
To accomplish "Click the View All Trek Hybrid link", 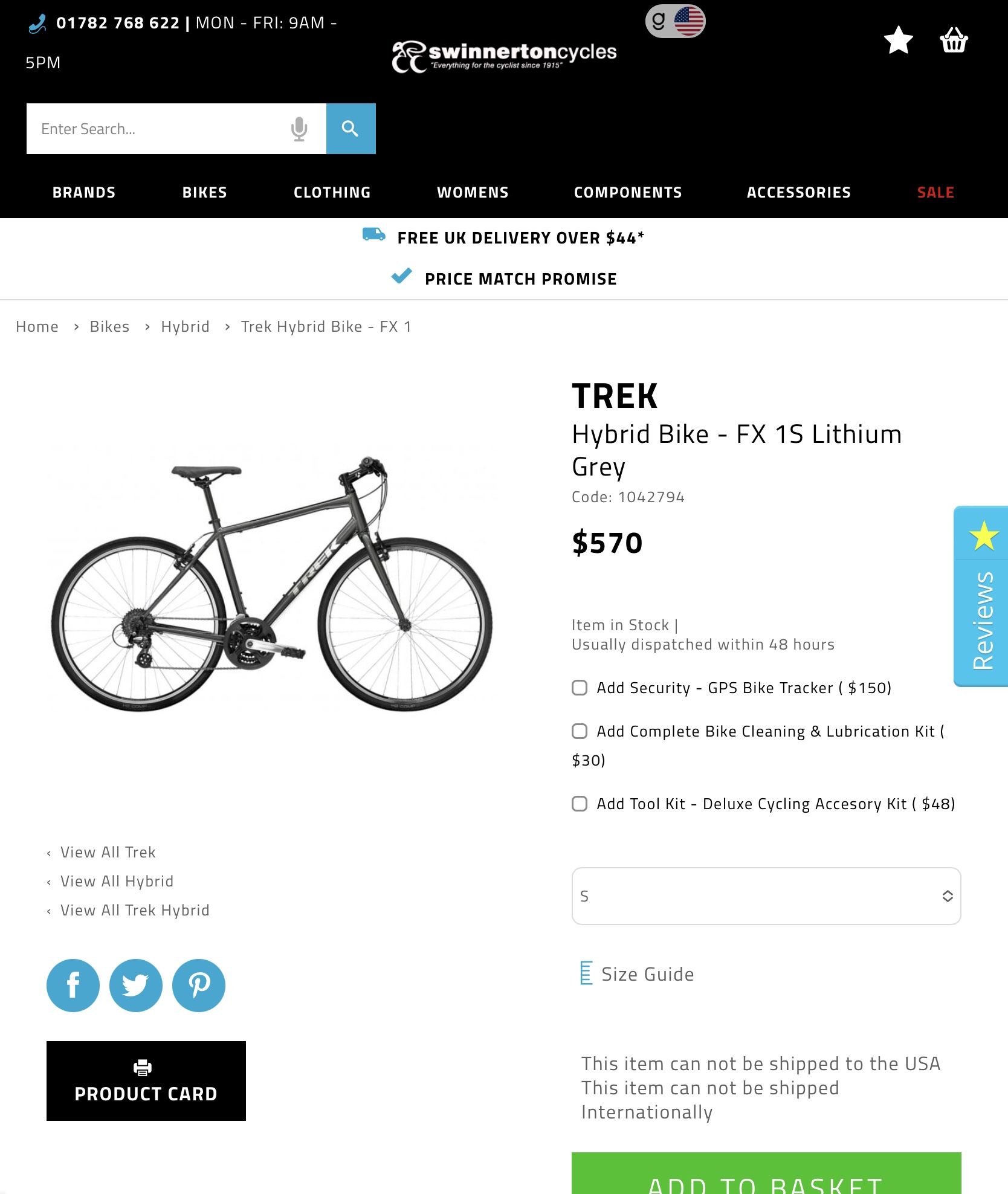I will (x=135, y=910).
